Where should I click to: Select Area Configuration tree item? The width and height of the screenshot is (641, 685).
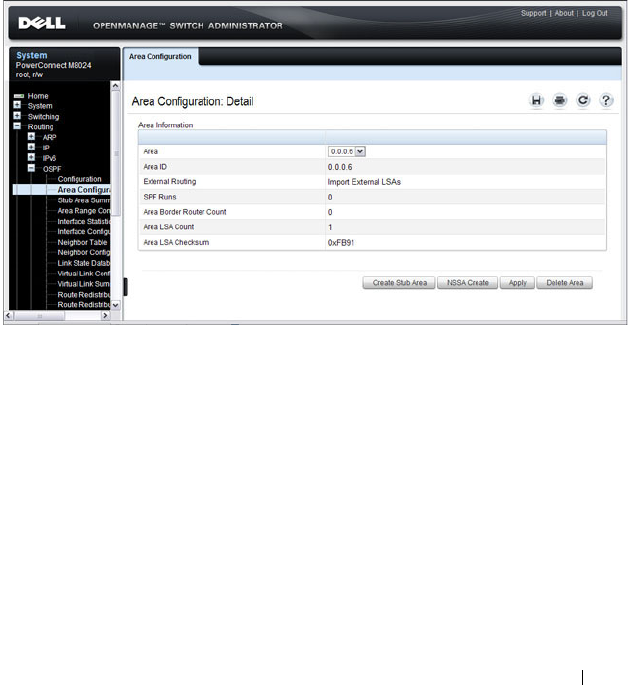pos(83,190)
